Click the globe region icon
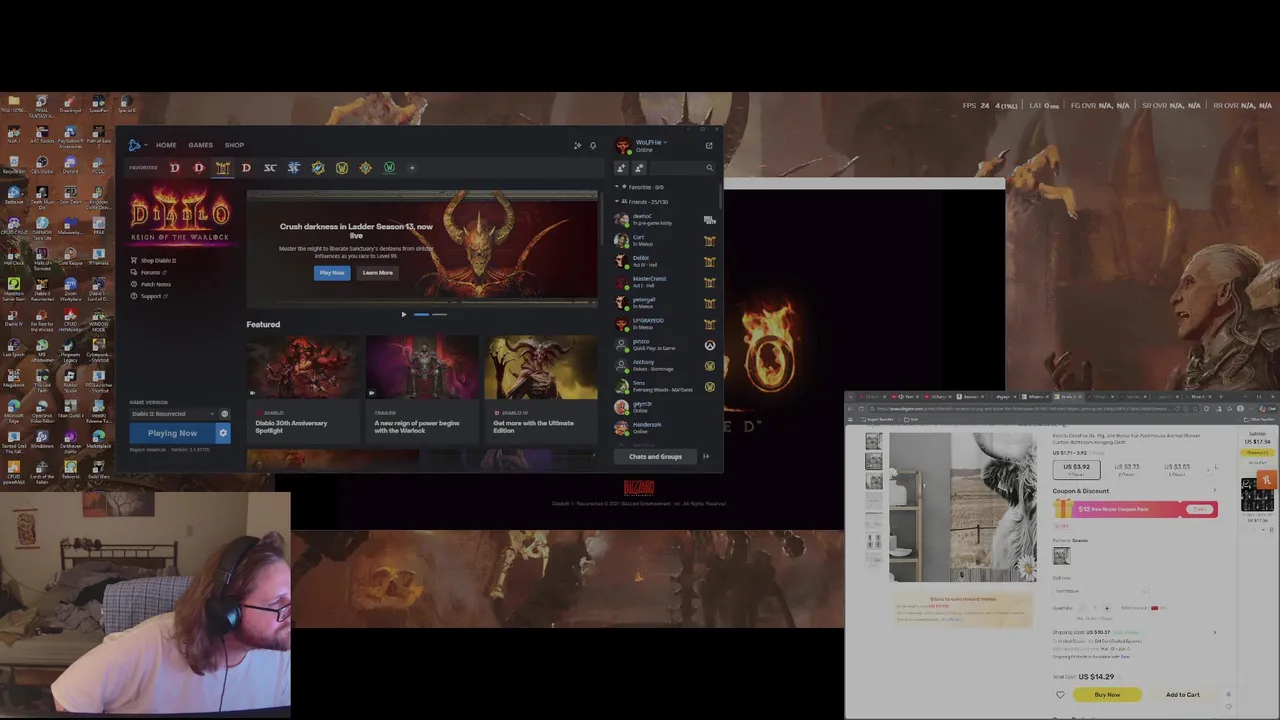The height and width of the screenshot is (720, 1280). [x=224, y=414]
